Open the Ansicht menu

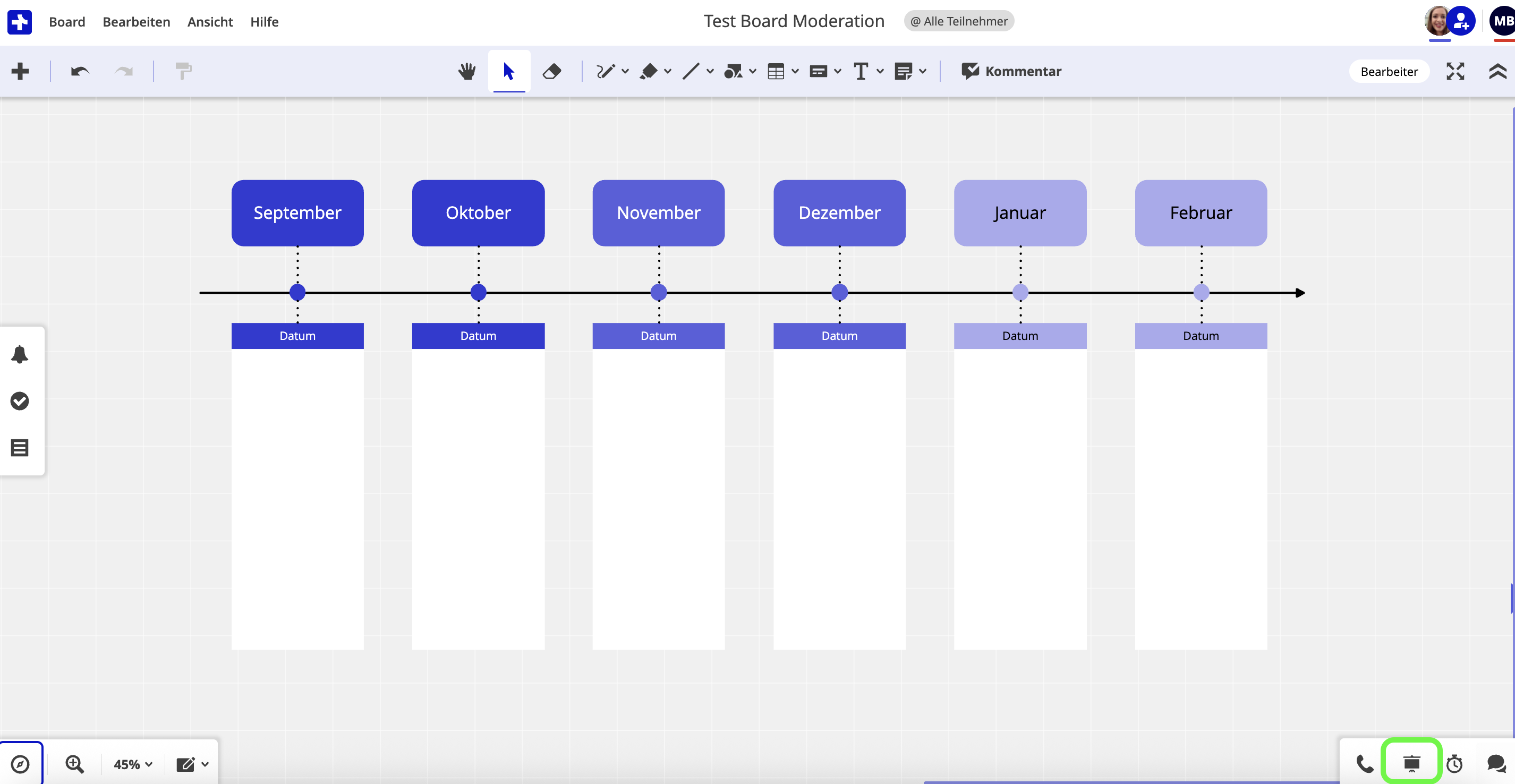(x=210, y=22)
